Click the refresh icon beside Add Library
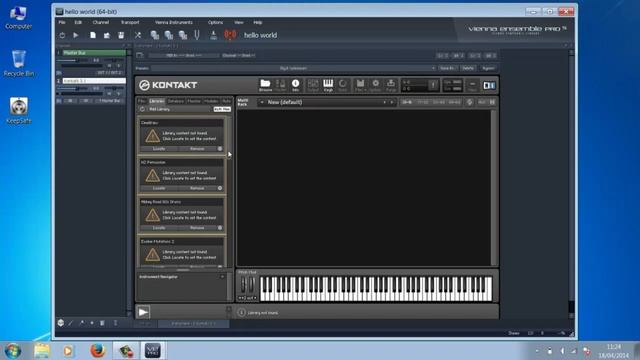This screenshot has height=360, width=640. [142, 109]
